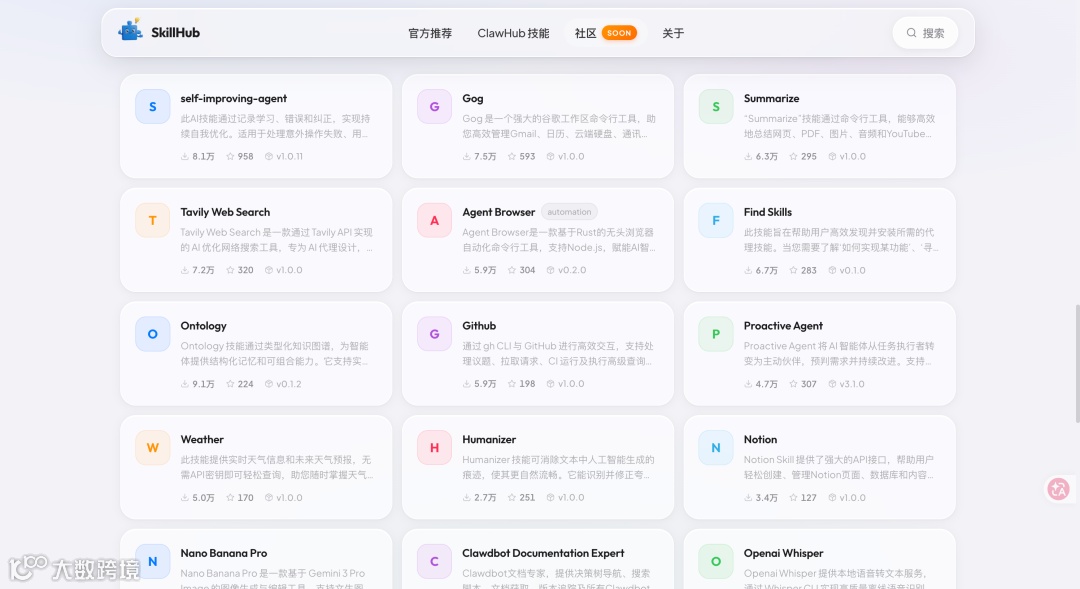Screen dimensions: 1080x589
Task: Click the download count 5.0万 on Weather
Action: [203, 497]
